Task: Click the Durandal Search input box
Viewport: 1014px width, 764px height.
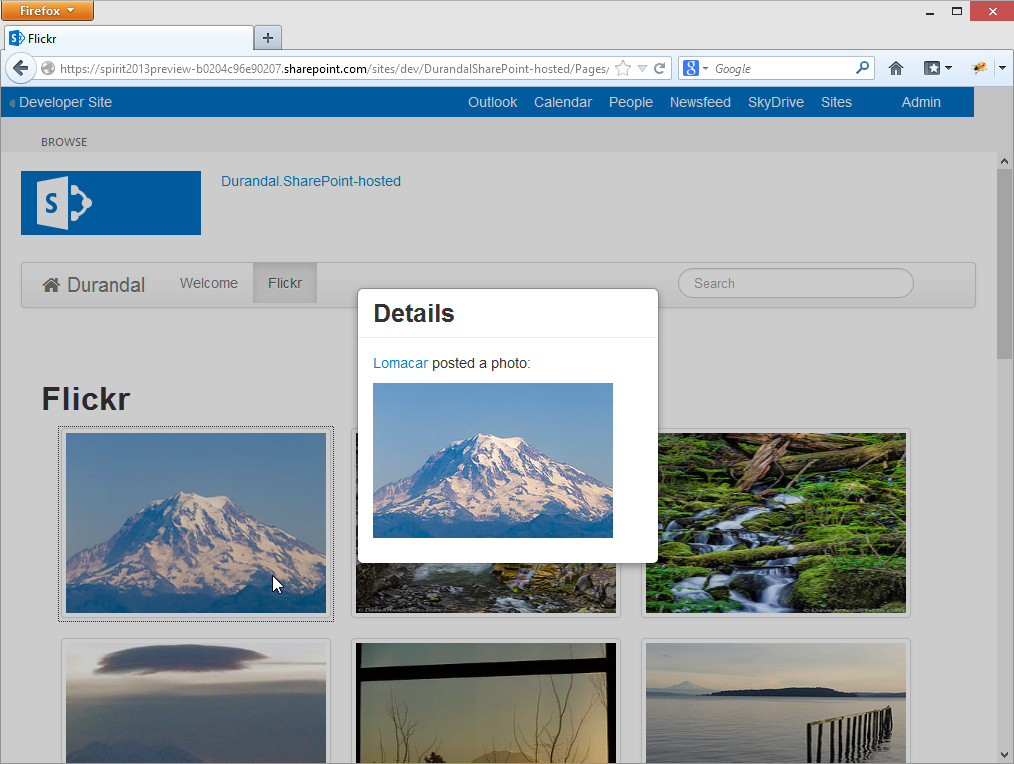Action: (x=795, y=283)
